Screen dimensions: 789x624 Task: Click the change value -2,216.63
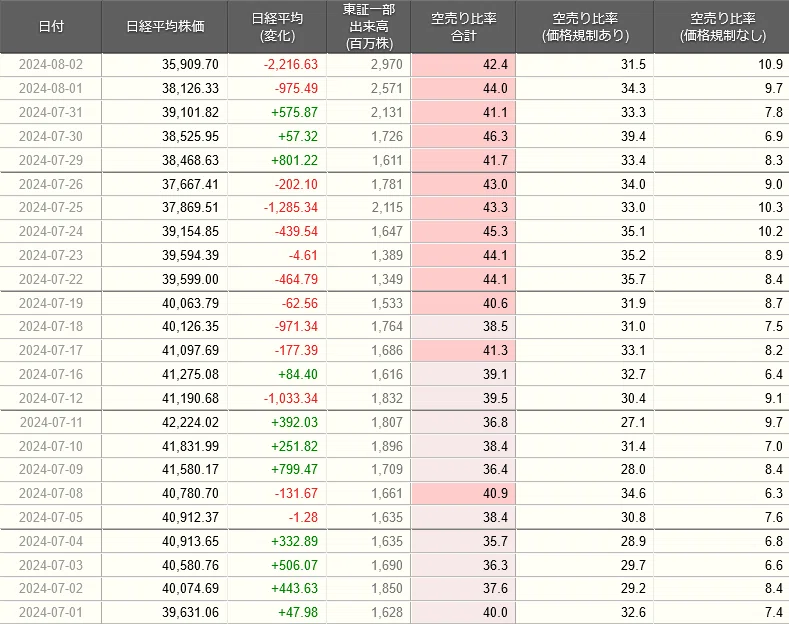291,64
